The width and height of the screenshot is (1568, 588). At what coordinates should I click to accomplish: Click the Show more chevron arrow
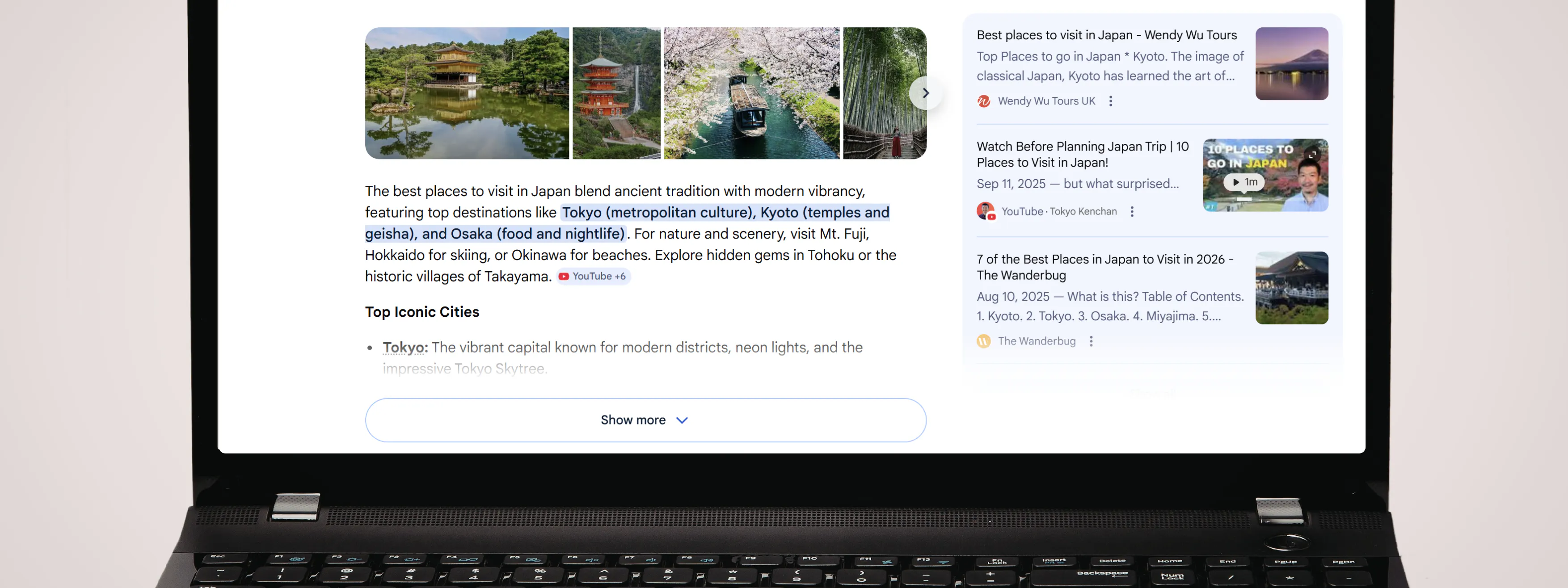[683, 420]
